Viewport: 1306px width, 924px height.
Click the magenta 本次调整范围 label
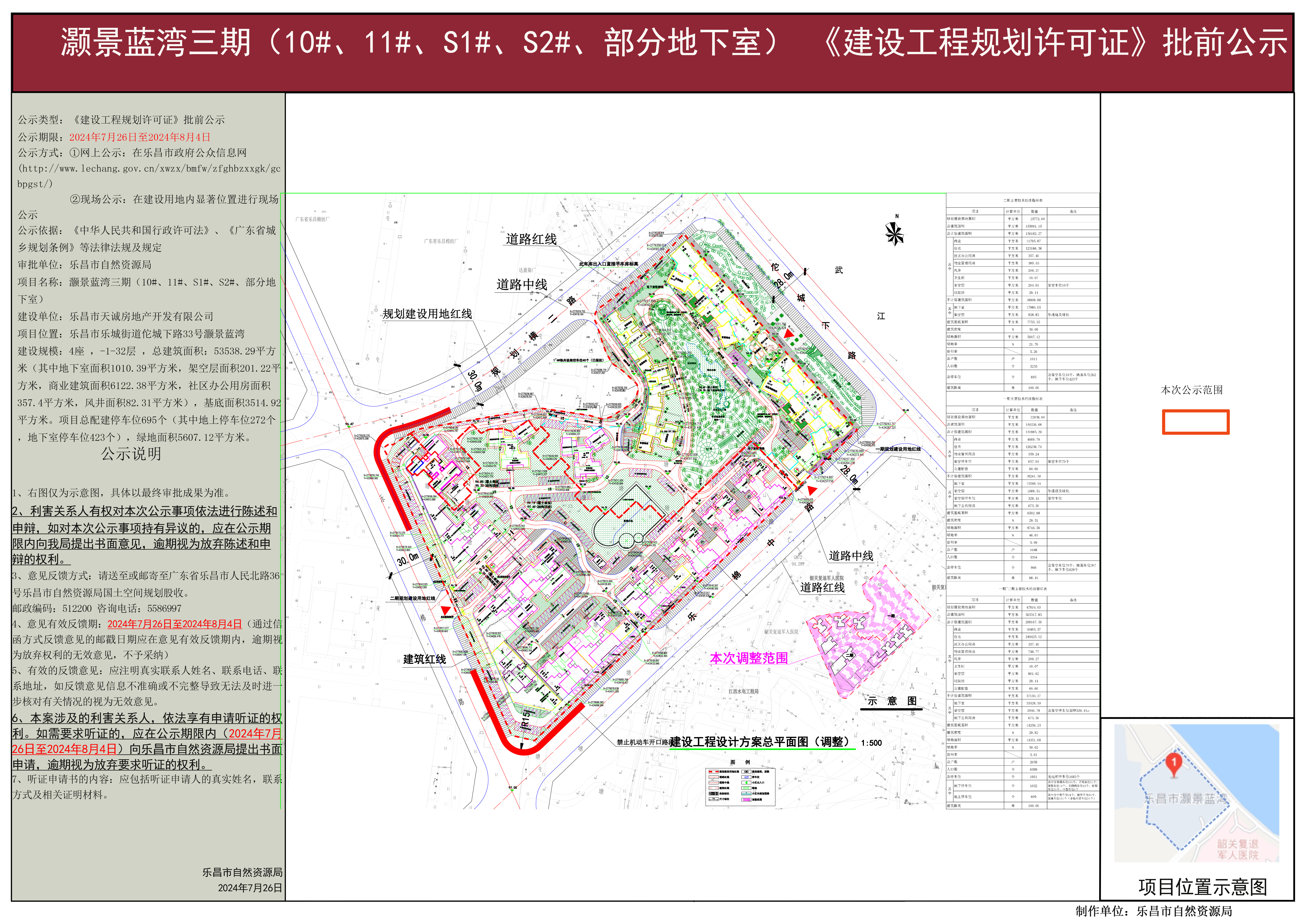point(749,658)
